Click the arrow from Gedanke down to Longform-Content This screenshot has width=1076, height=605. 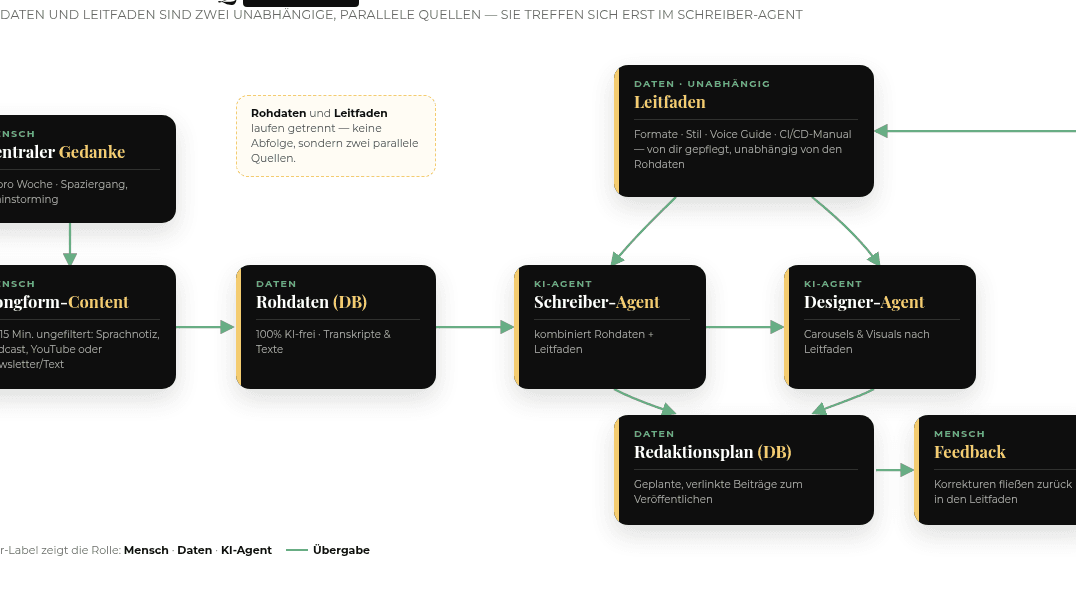point(70,244)
